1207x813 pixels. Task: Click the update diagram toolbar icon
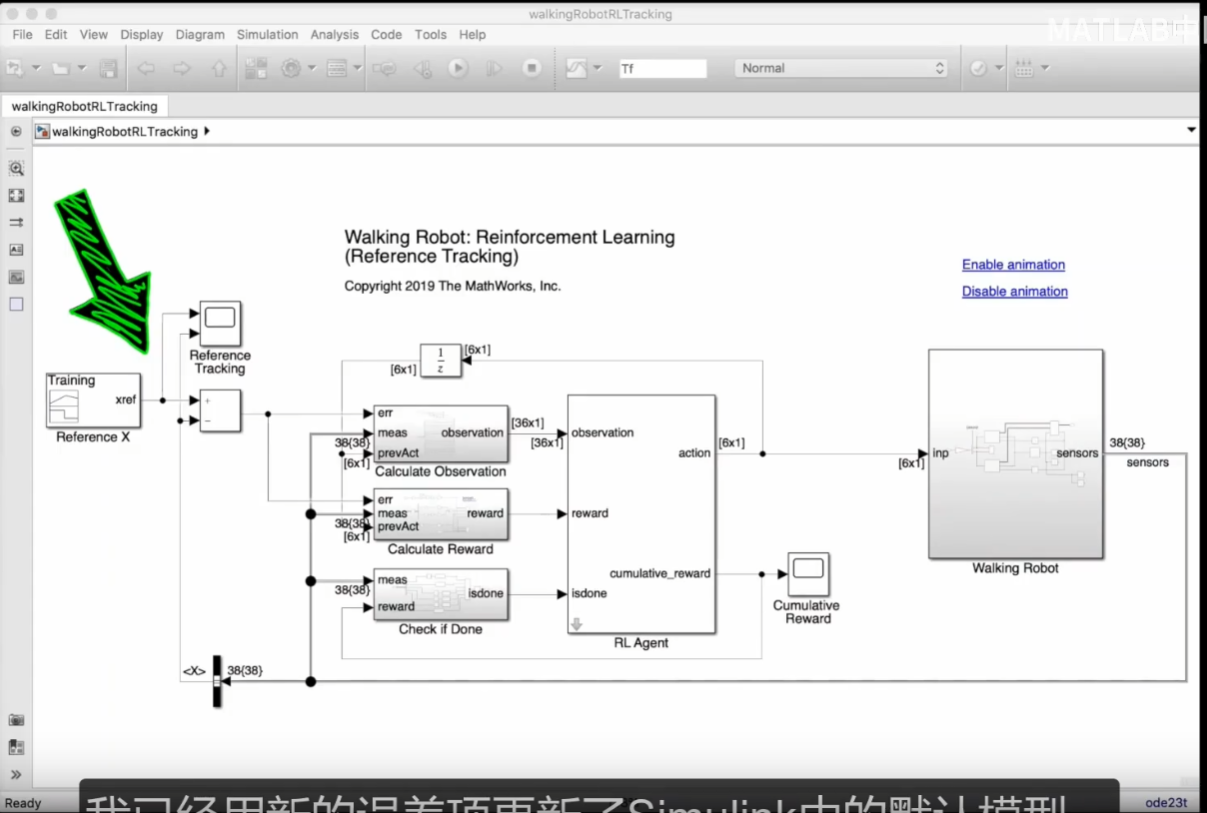click(384, 68)
